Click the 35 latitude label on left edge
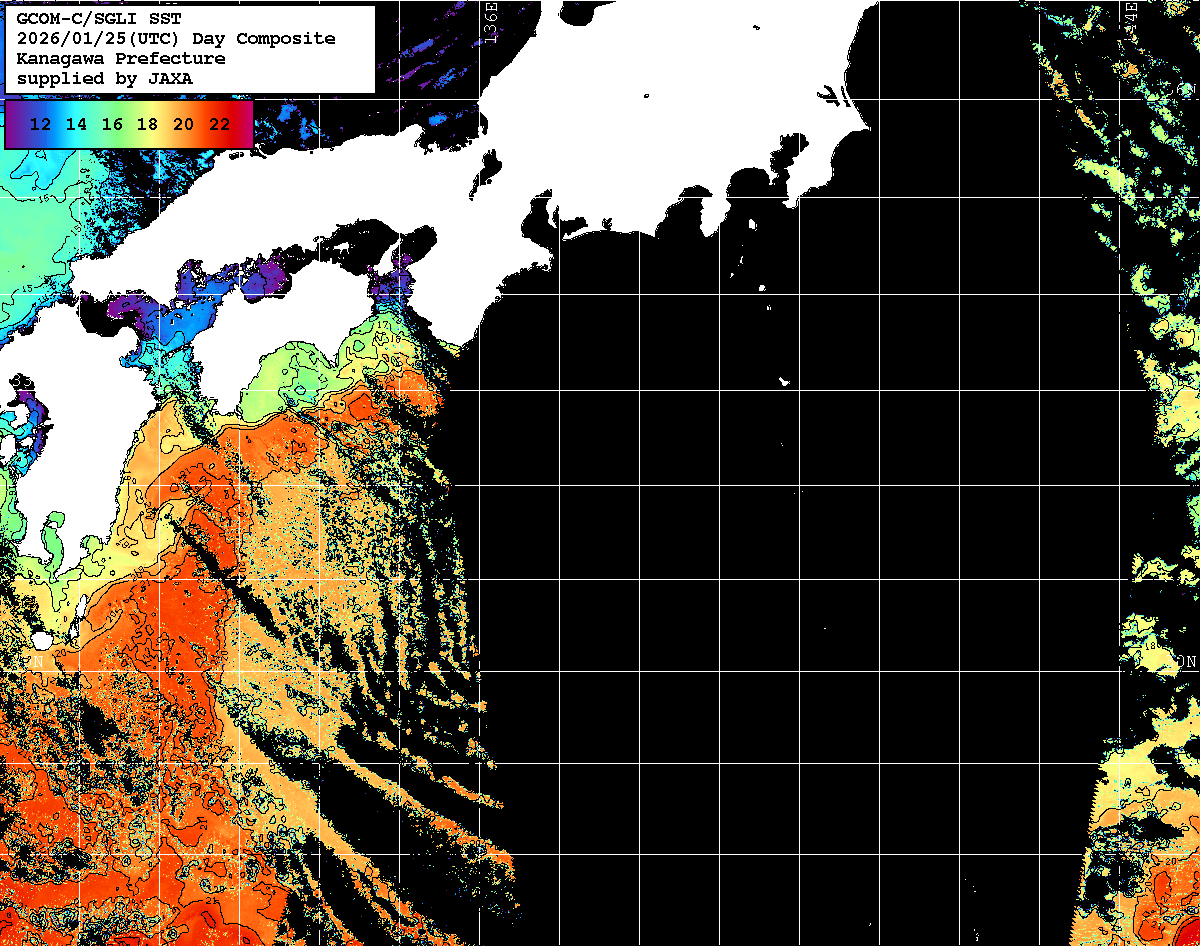Image resolution: width=1200 pixels, height=946 pixels. (x=22, y=382)
